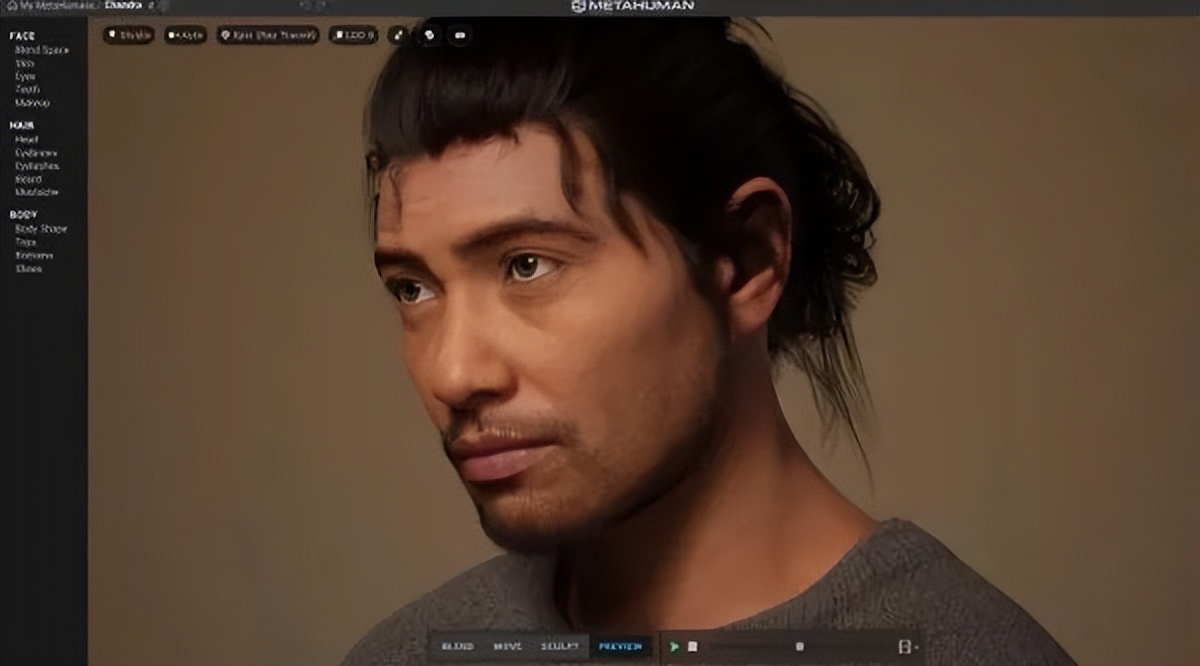The width and height of the screenshot is (1200, 666).
Task: Select Teeth under Face section
Action: [27, 89]
